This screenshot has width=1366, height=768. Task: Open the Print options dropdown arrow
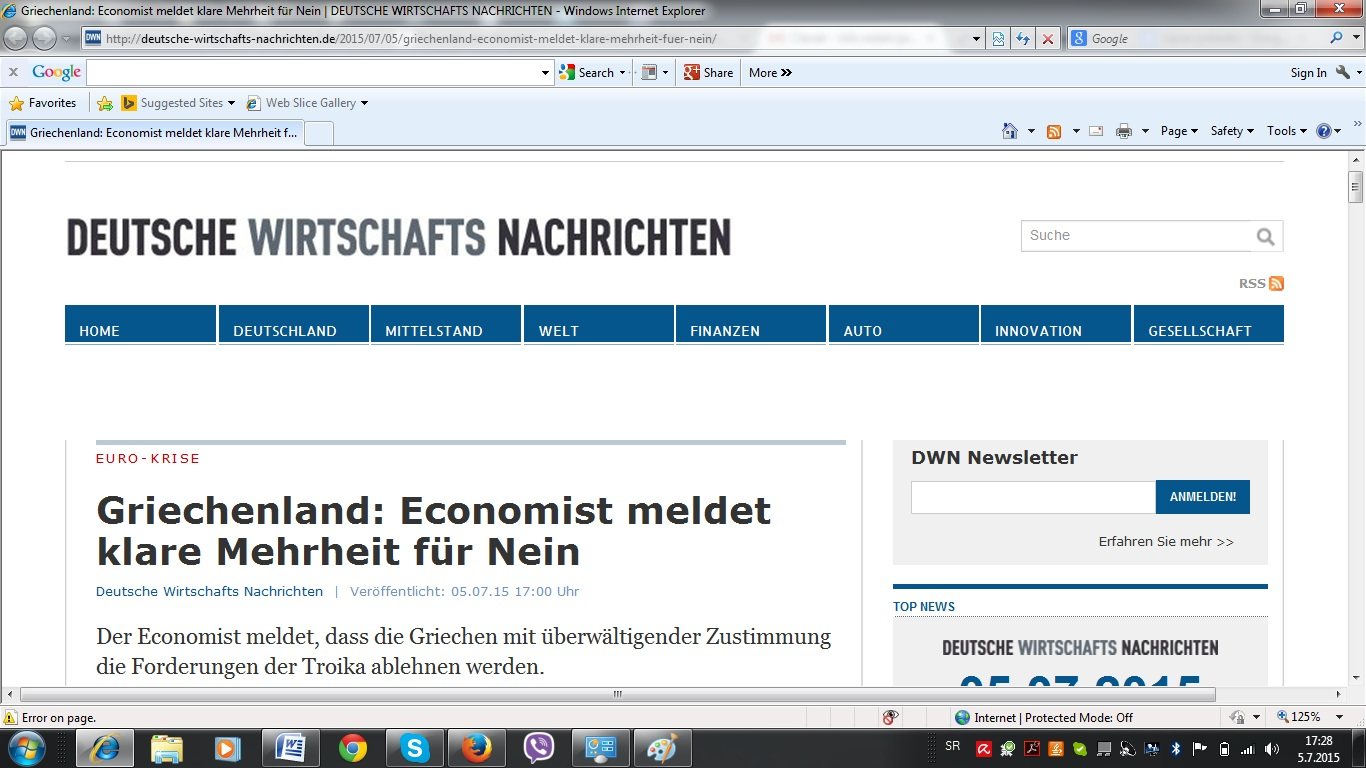click(x=1145, y=131)
